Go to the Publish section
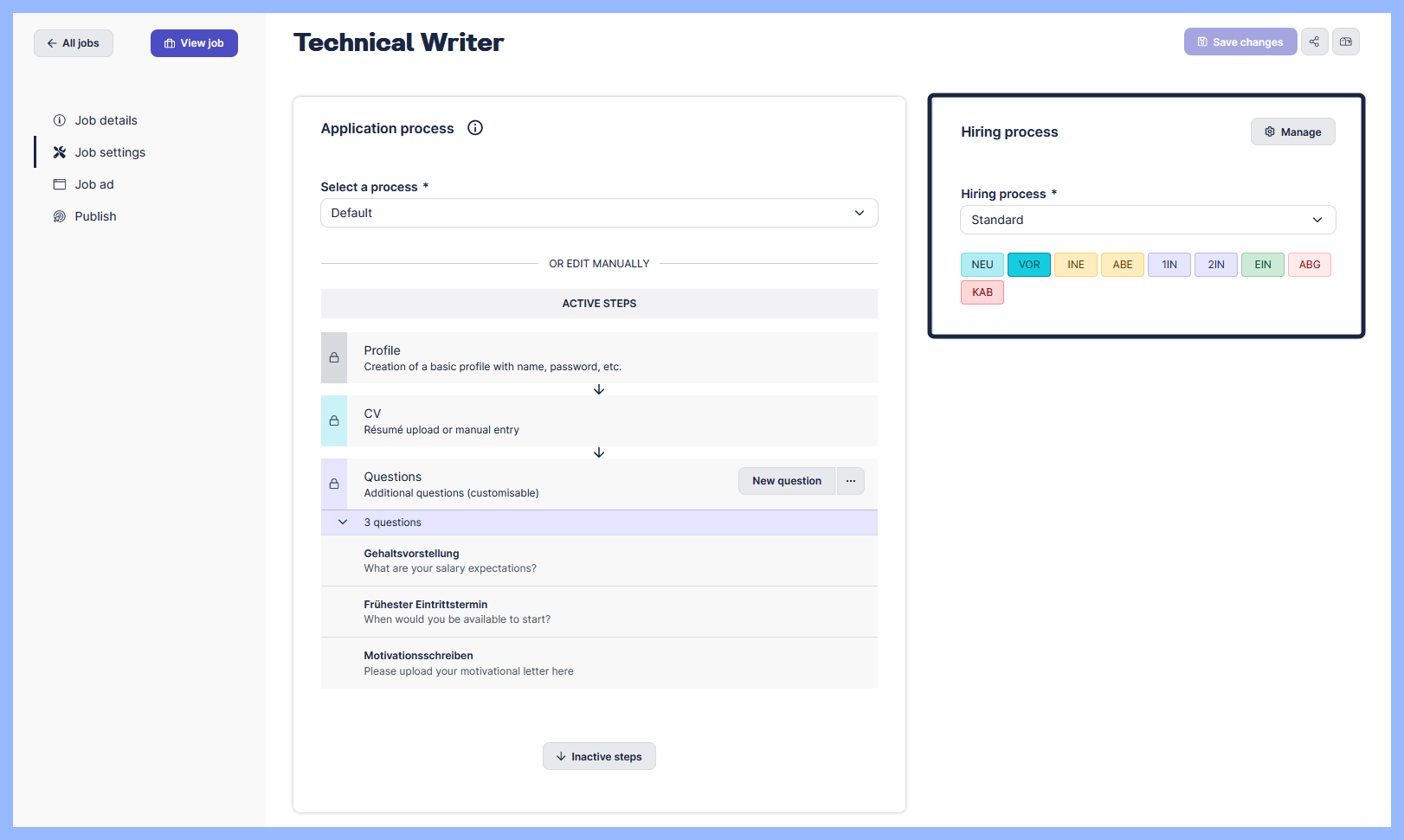 tap(95, 215)
